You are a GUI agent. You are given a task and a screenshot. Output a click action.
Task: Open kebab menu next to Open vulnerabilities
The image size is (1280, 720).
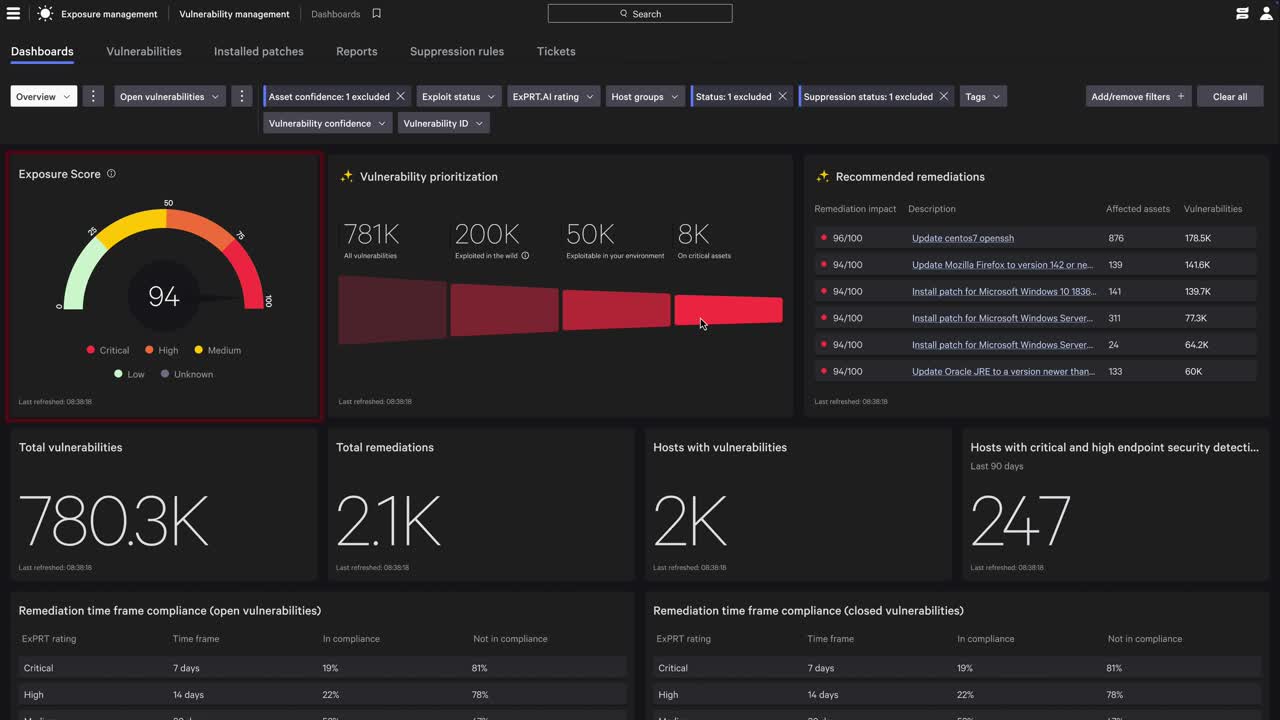241,97
